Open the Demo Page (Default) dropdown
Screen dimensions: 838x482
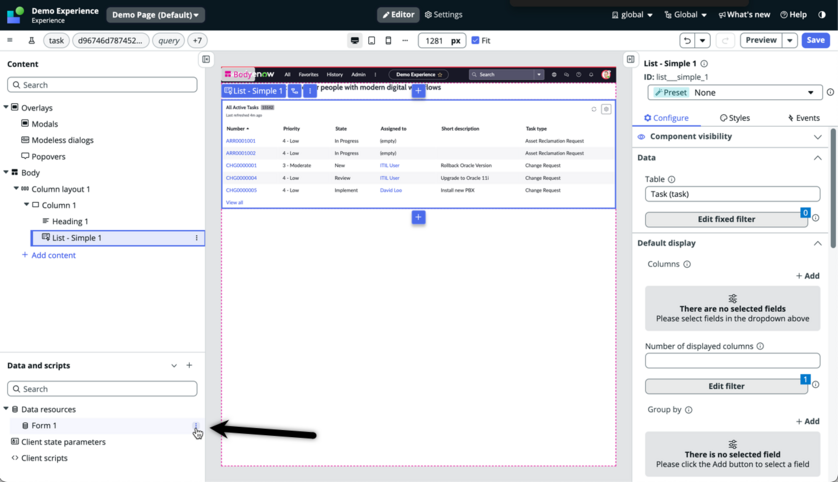[156, 15]
